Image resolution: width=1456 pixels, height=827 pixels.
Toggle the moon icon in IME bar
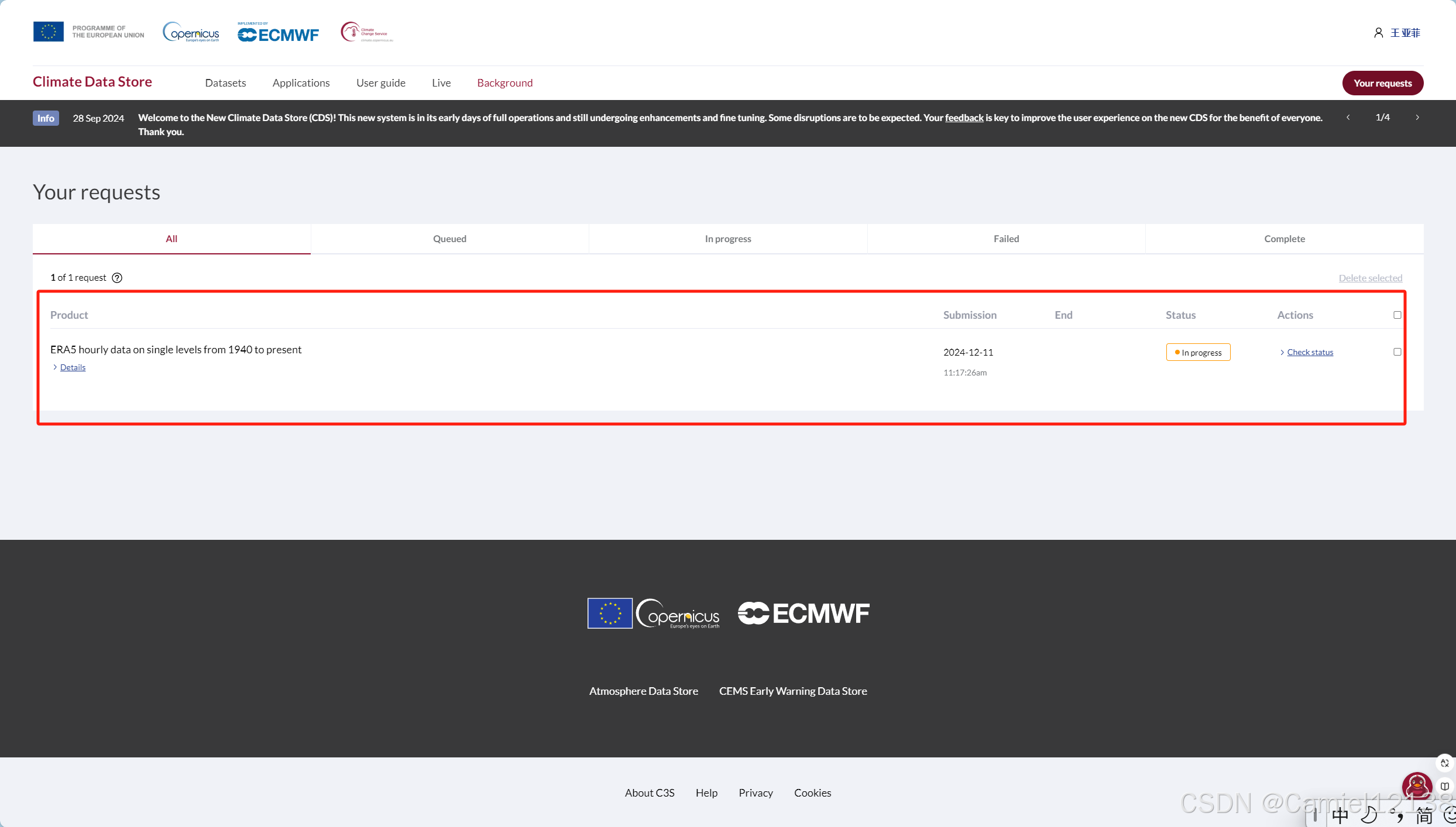click(1368, 815)
